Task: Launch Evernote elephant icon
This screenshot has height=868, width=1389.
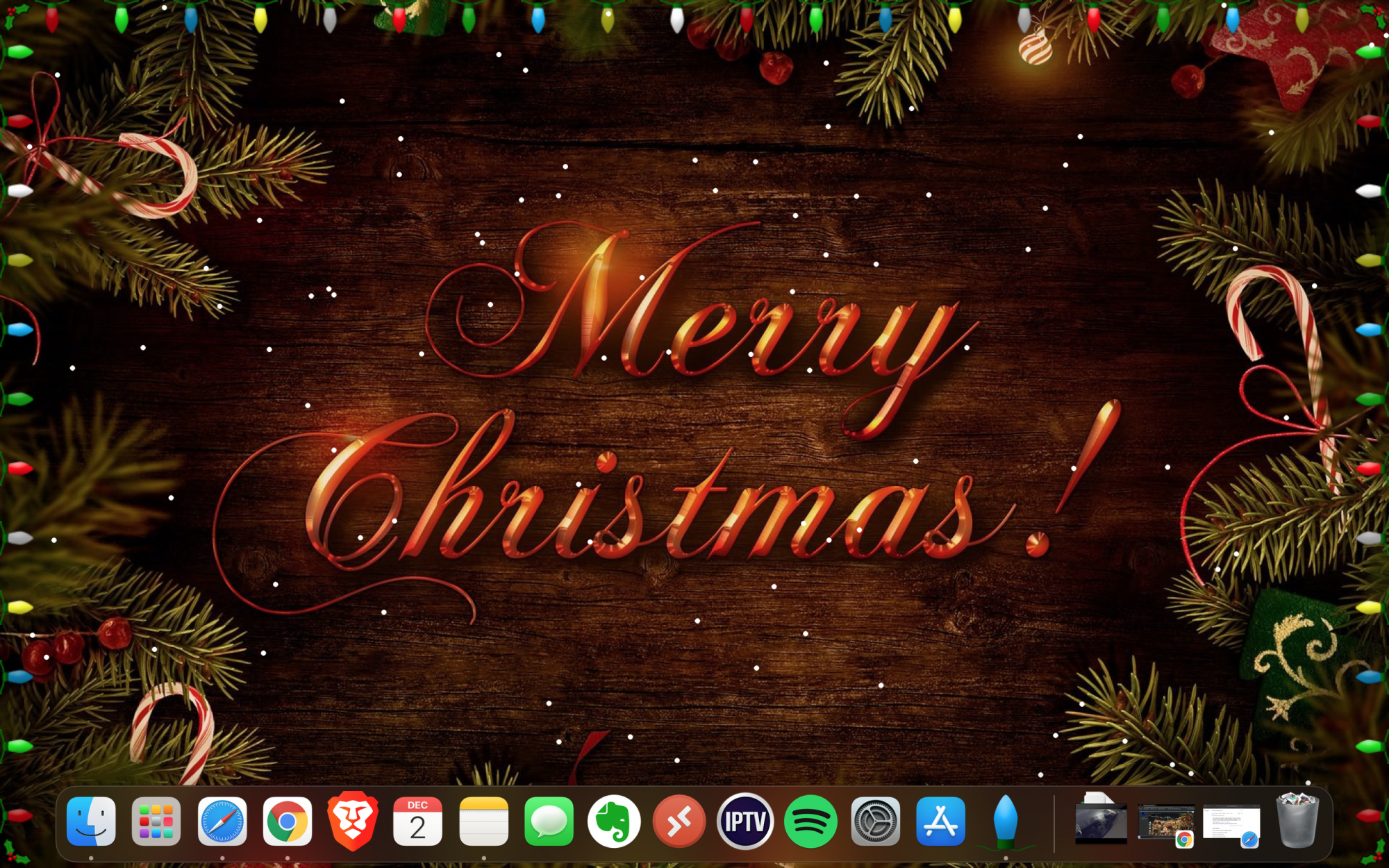Action: pos(614,822)
